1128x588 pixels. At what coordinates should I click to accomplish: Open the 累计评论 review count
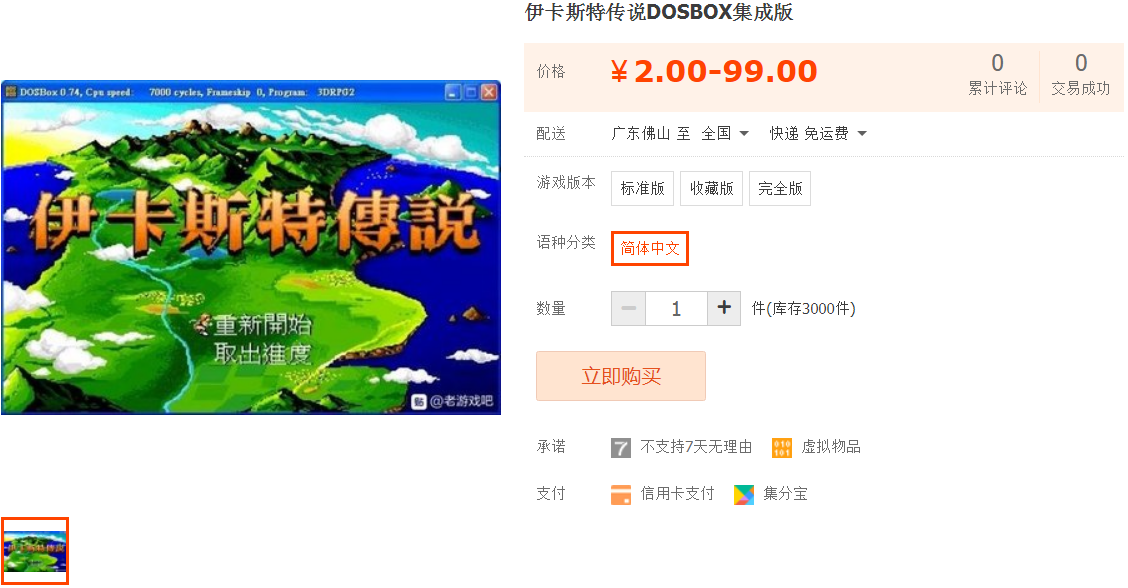[997, 74]
